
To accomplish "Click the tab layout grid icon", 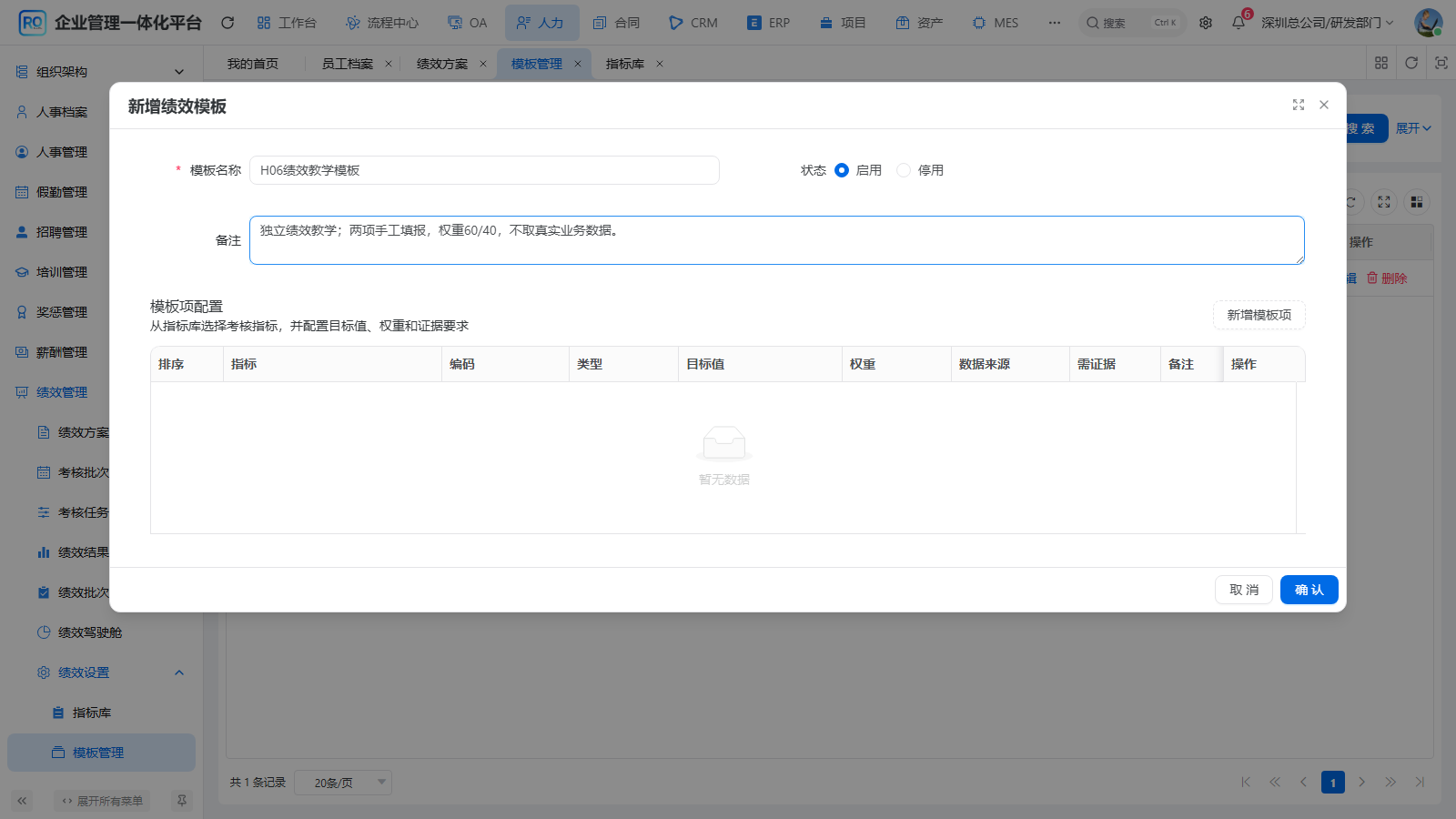I will point(1381,63).
